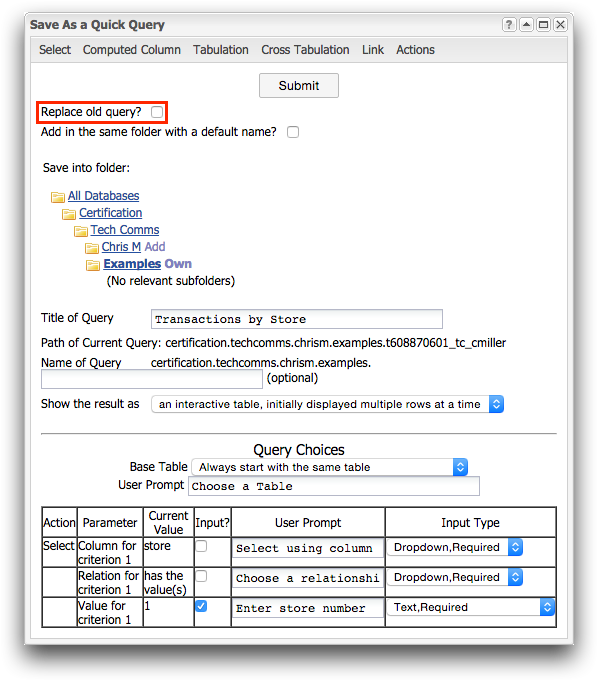Check Input for Relation for criterion 1
598x681 pixels.
click(x=201, y=576)
